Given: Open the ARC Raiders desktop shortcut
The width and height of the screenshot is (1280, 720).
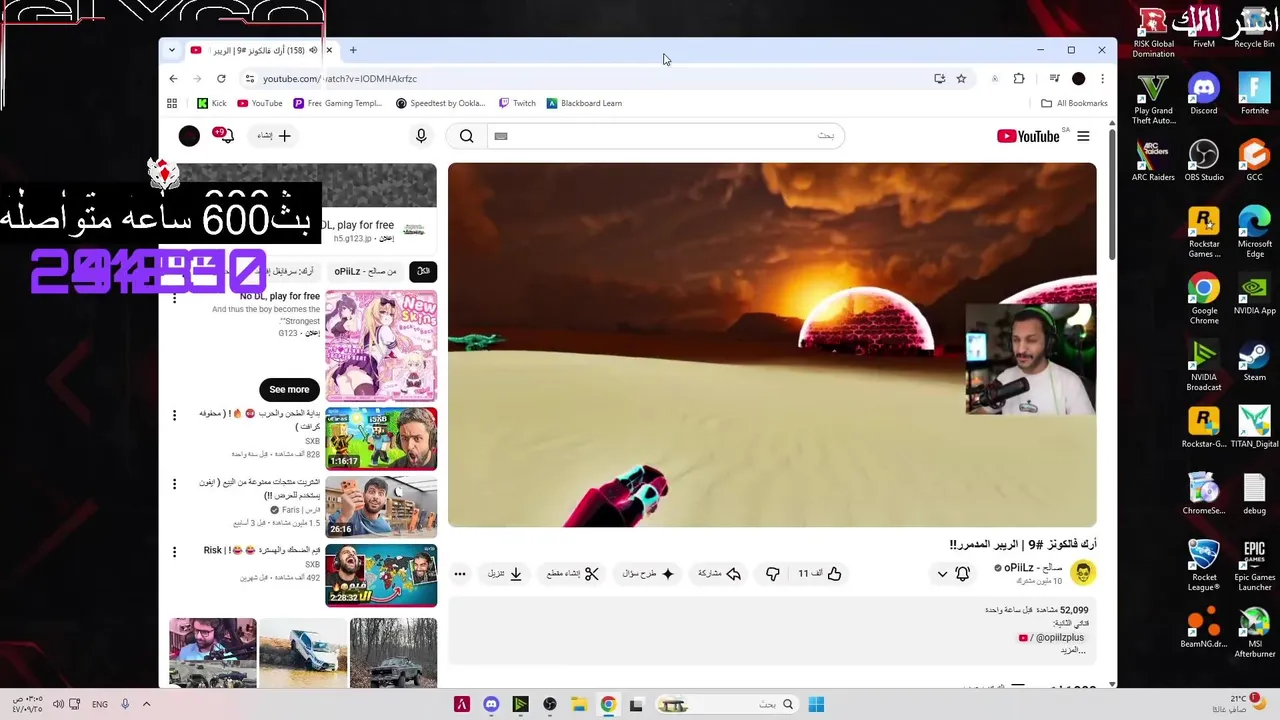Looking at the screenshot, I should [x=1153, y=161].
